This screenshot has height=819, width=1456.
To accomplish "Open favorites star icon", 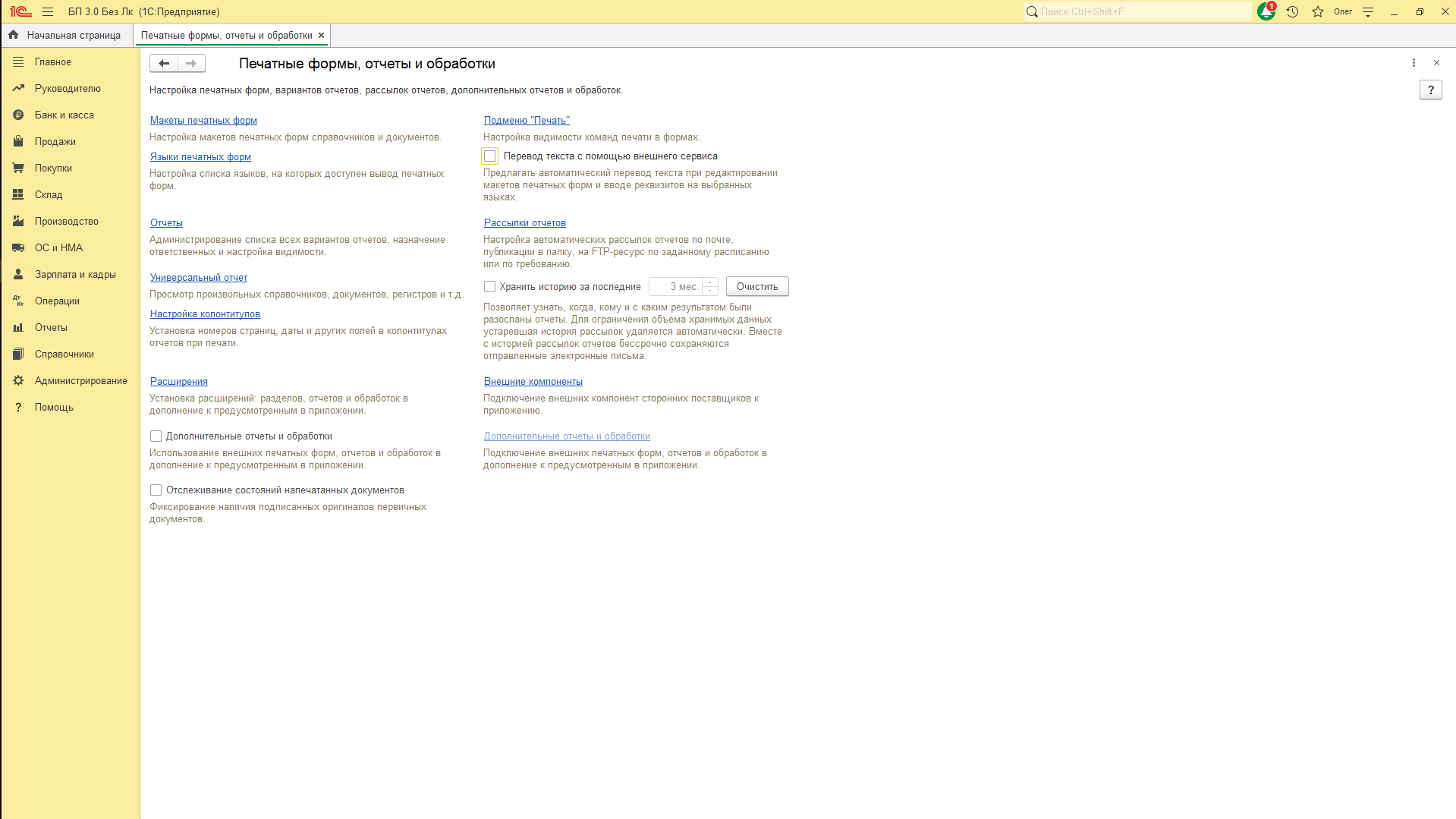I will click(1318, 11).
